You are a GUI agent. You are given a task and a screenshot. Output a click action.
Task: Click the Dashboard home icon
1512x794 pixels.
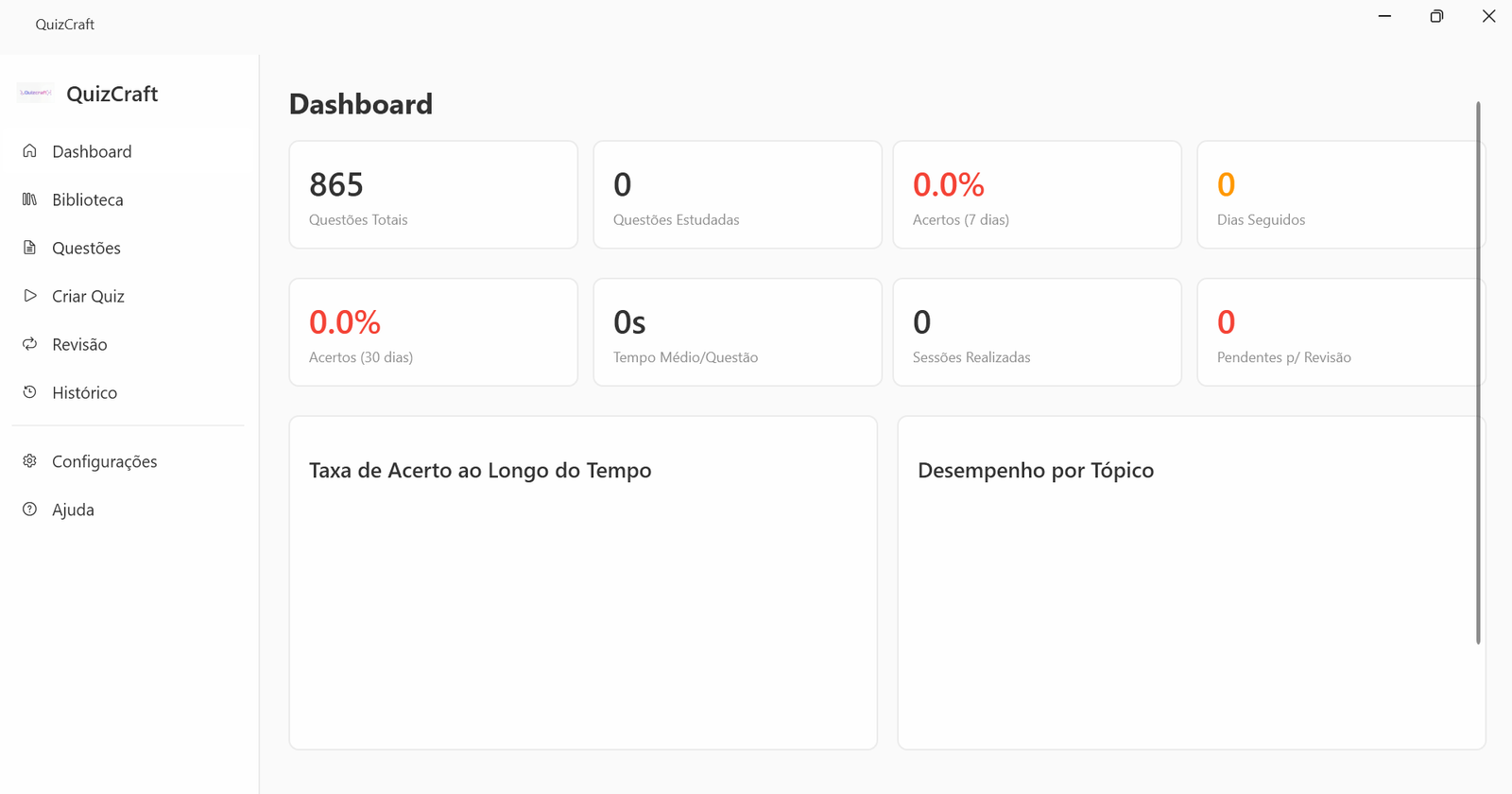click(x=30, y=151)
